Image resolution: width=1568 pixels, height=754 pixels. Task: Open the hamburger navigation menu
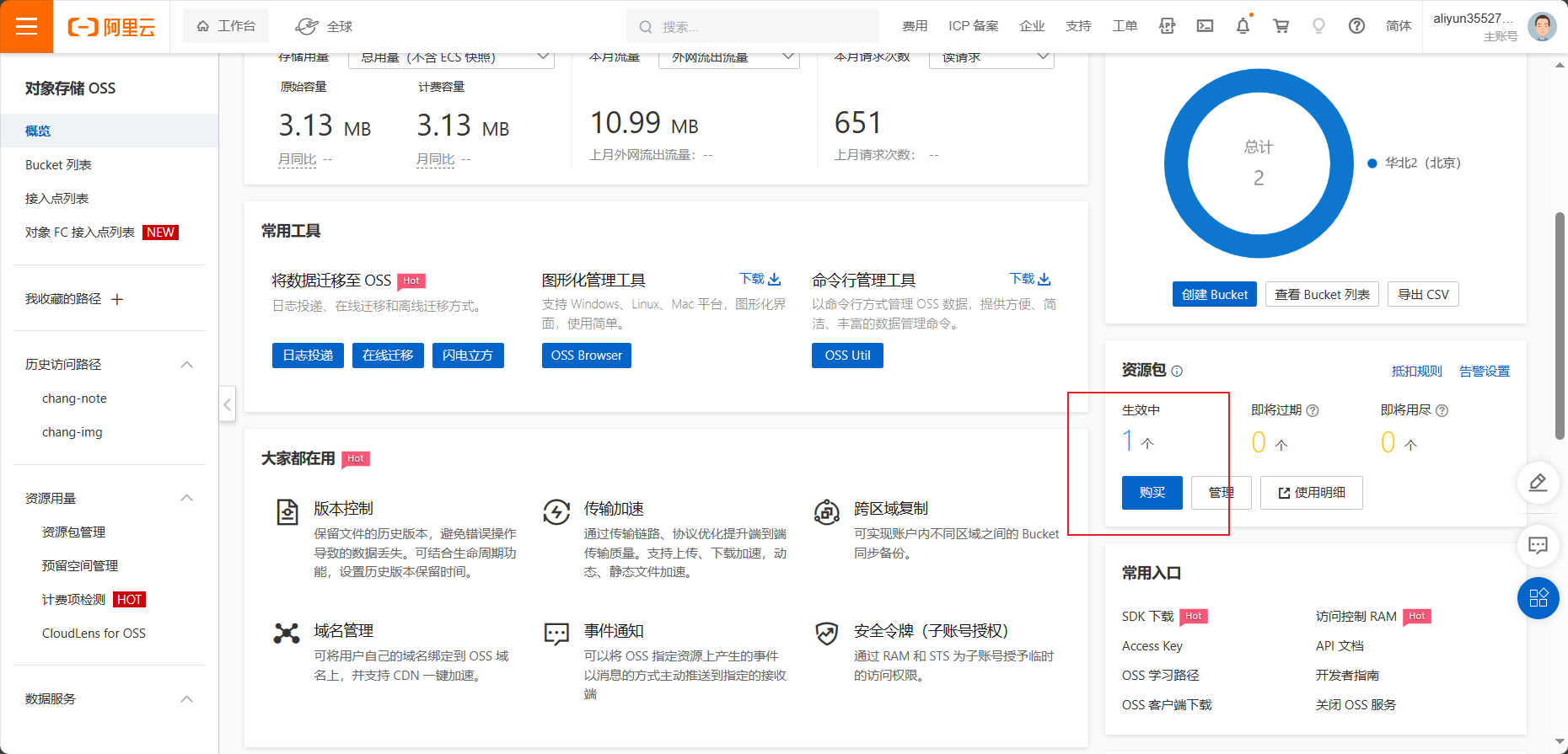(26, 26)
